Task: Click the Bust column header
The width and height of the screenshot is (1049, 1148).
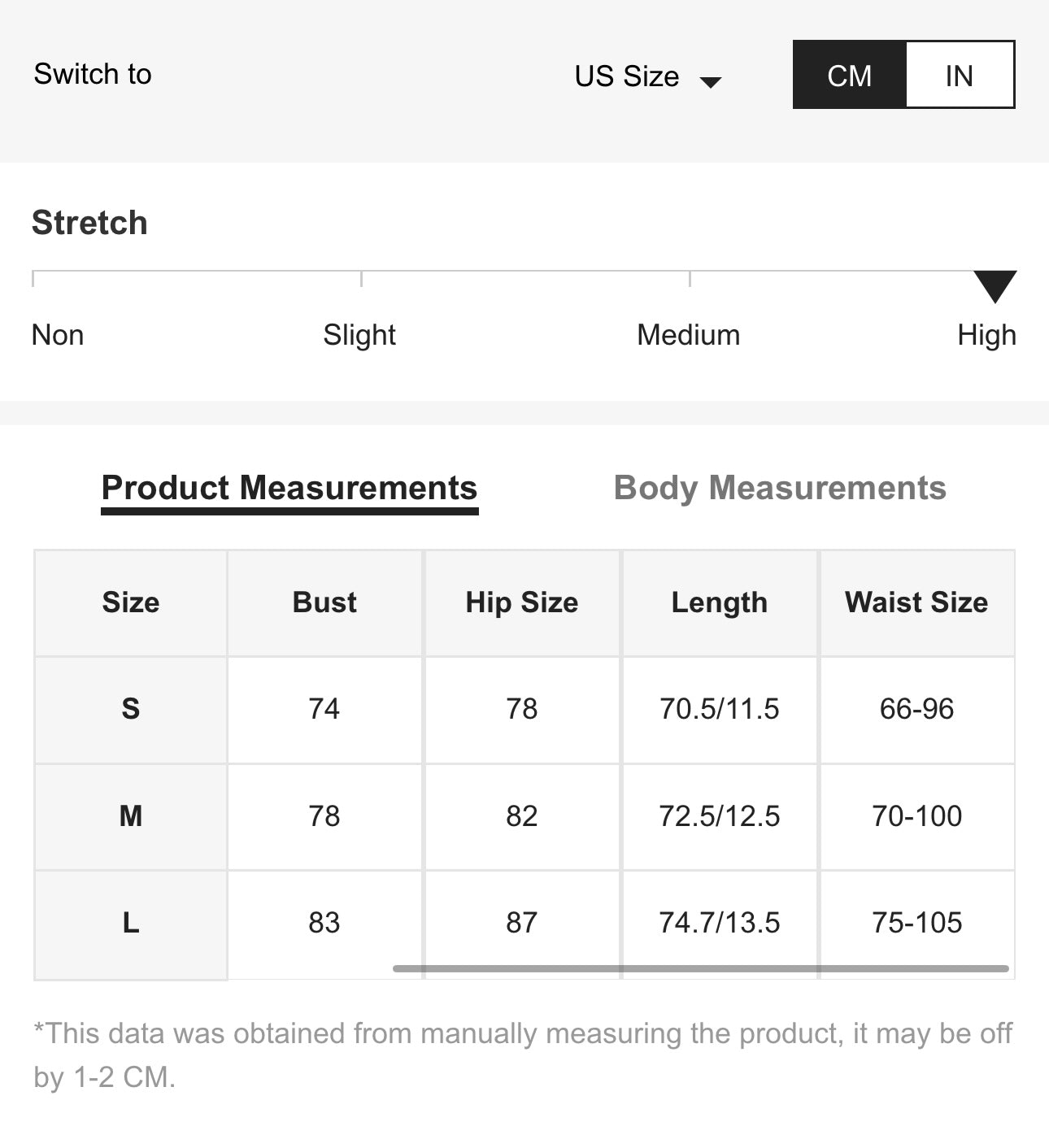Action: pyautogui.click(x=324, y=602)
